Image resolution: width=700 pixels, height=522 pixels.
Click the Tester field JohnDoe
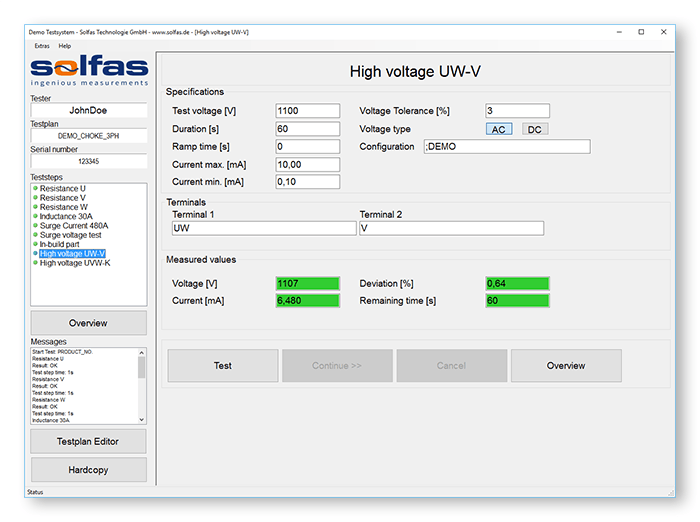(88, 110)
